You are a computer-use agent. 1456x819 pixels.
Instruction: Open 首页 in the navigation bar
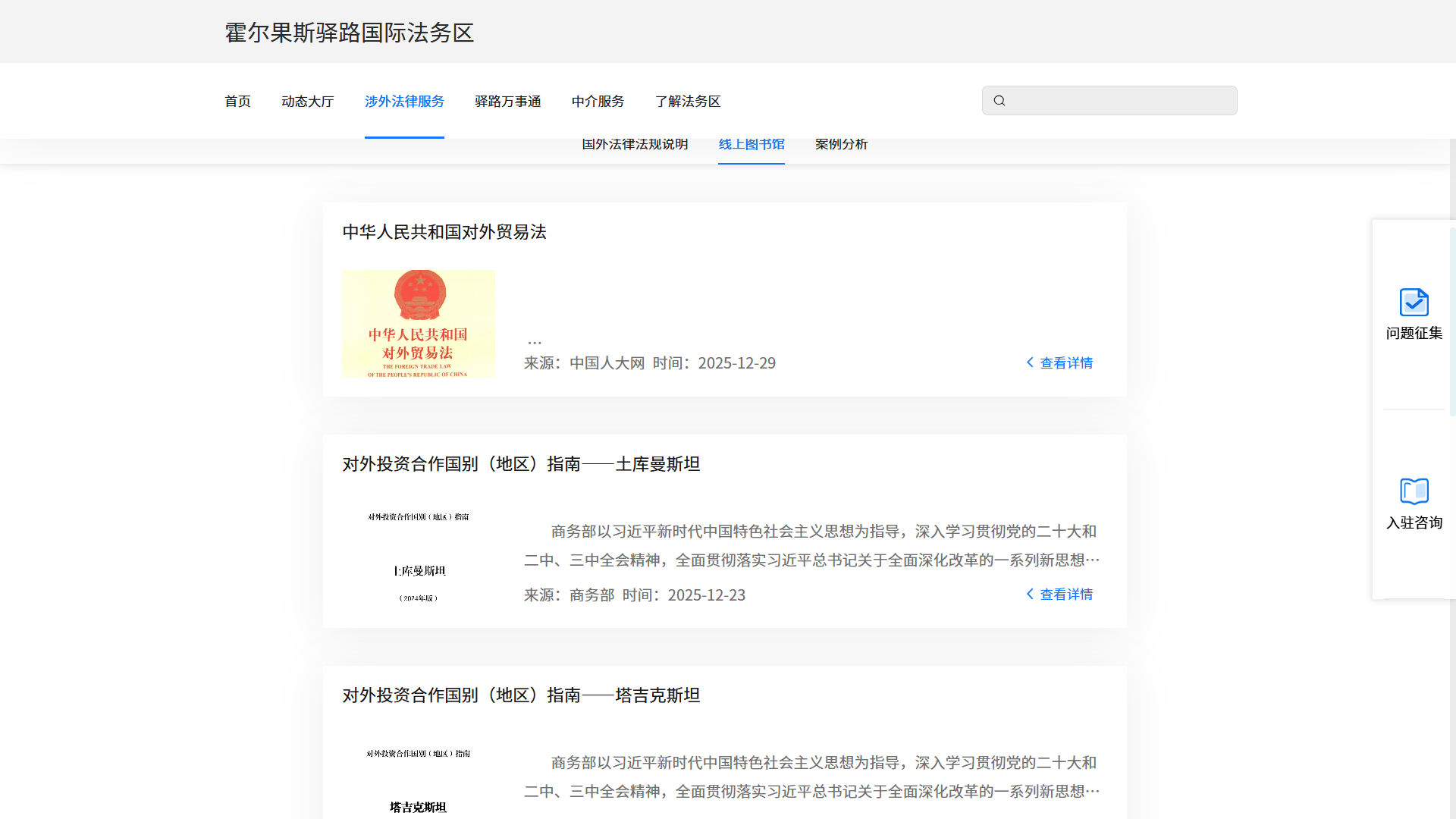click(237, 101)
